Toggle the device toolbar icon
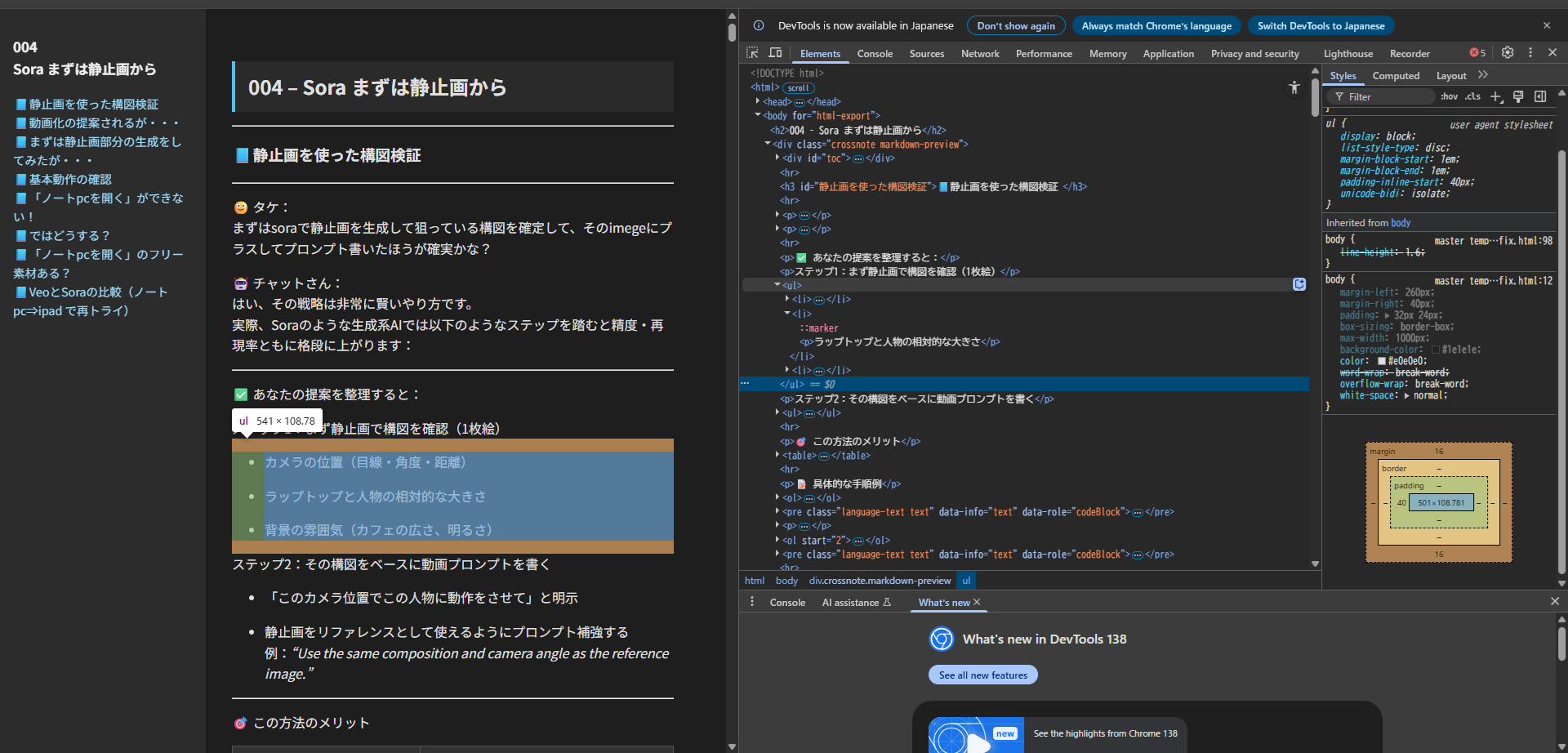This screenshot has height=753, width=1568. click(x=775, y=53)
